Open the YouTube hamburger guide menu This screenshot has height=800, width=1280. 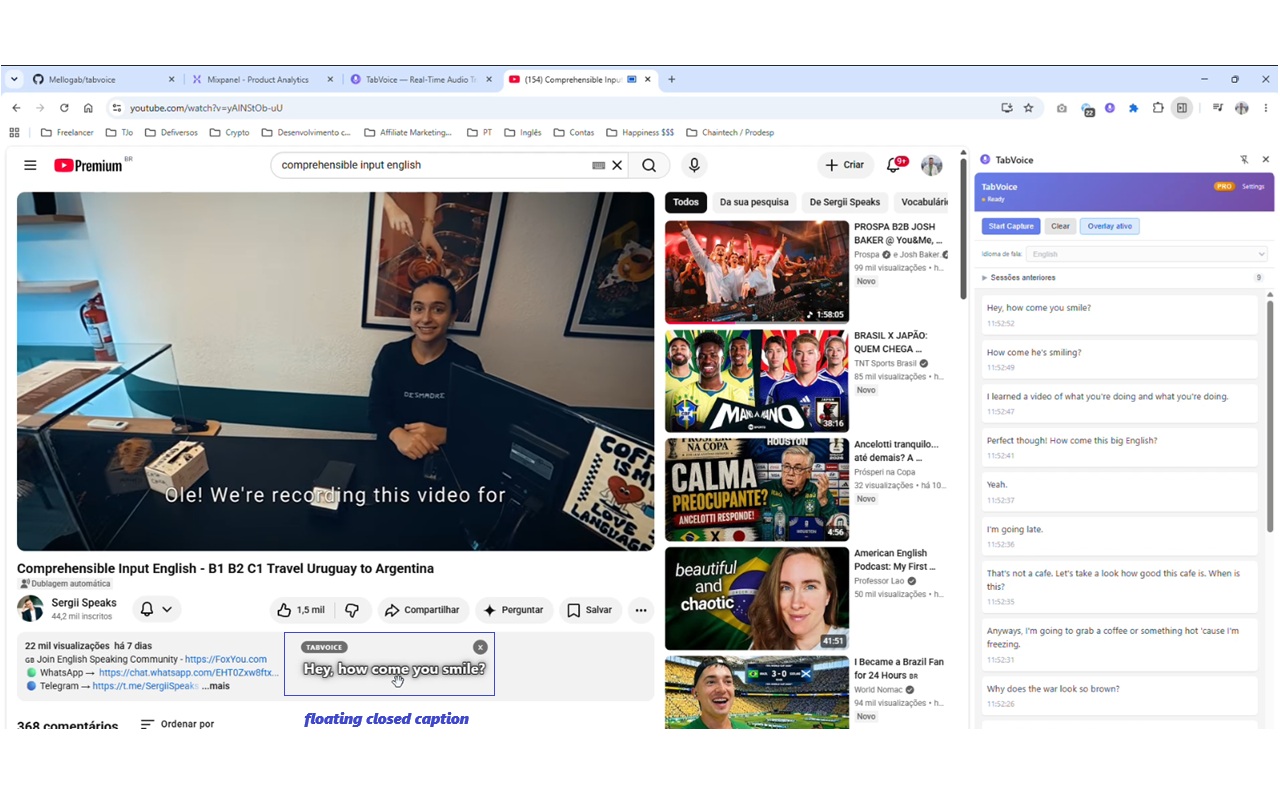[30, 165]
